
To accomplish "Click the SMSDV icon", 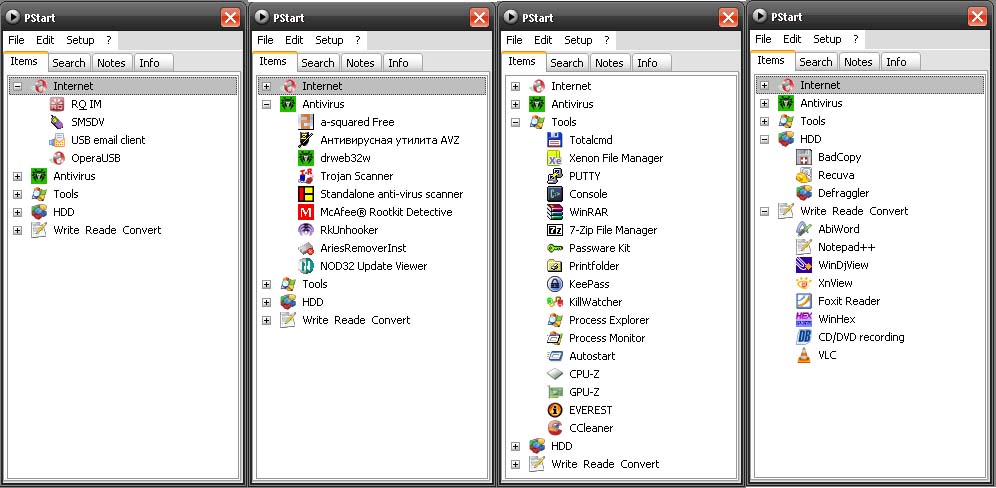I will coord(57,122).
